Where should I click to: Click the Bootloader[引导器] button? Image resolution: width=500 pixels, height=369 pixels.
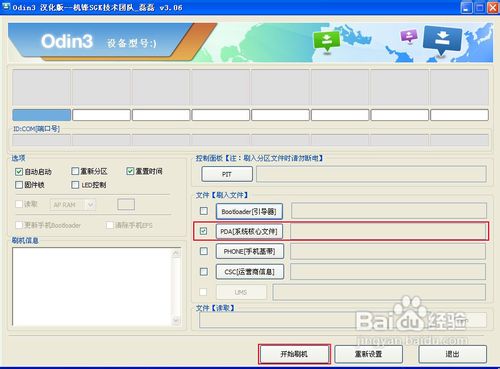coord(249,211)
